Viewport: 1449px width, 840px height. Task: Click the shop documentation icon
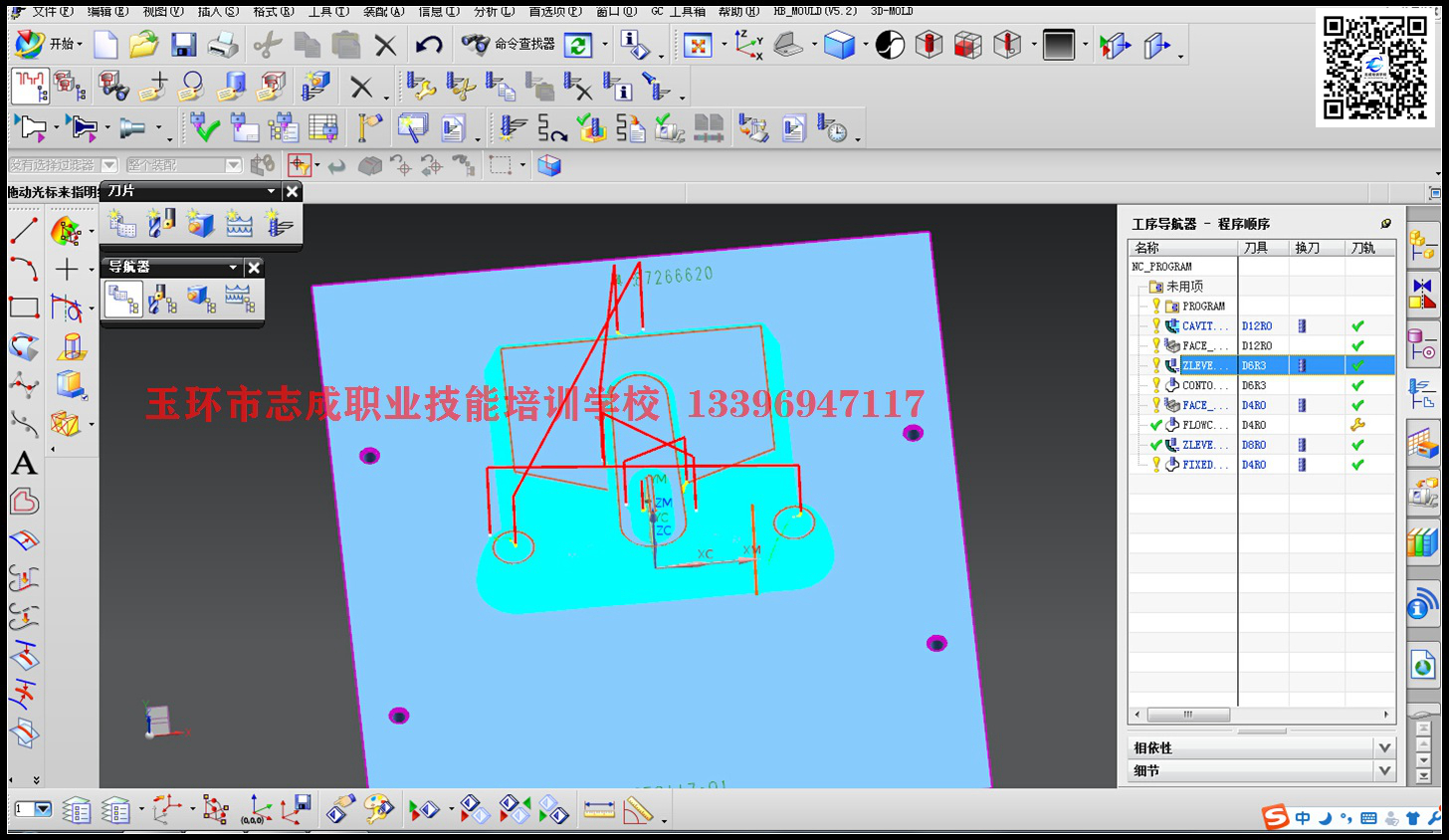point(793,128)
